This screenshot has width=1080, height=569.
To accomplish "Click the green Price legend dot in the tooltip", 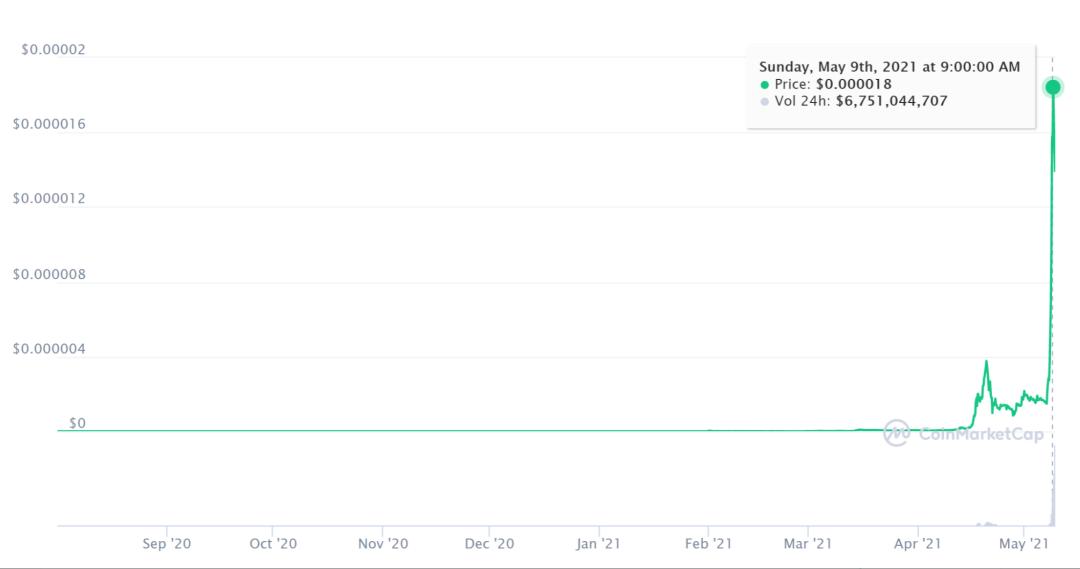I will click(x=765, y=84).
